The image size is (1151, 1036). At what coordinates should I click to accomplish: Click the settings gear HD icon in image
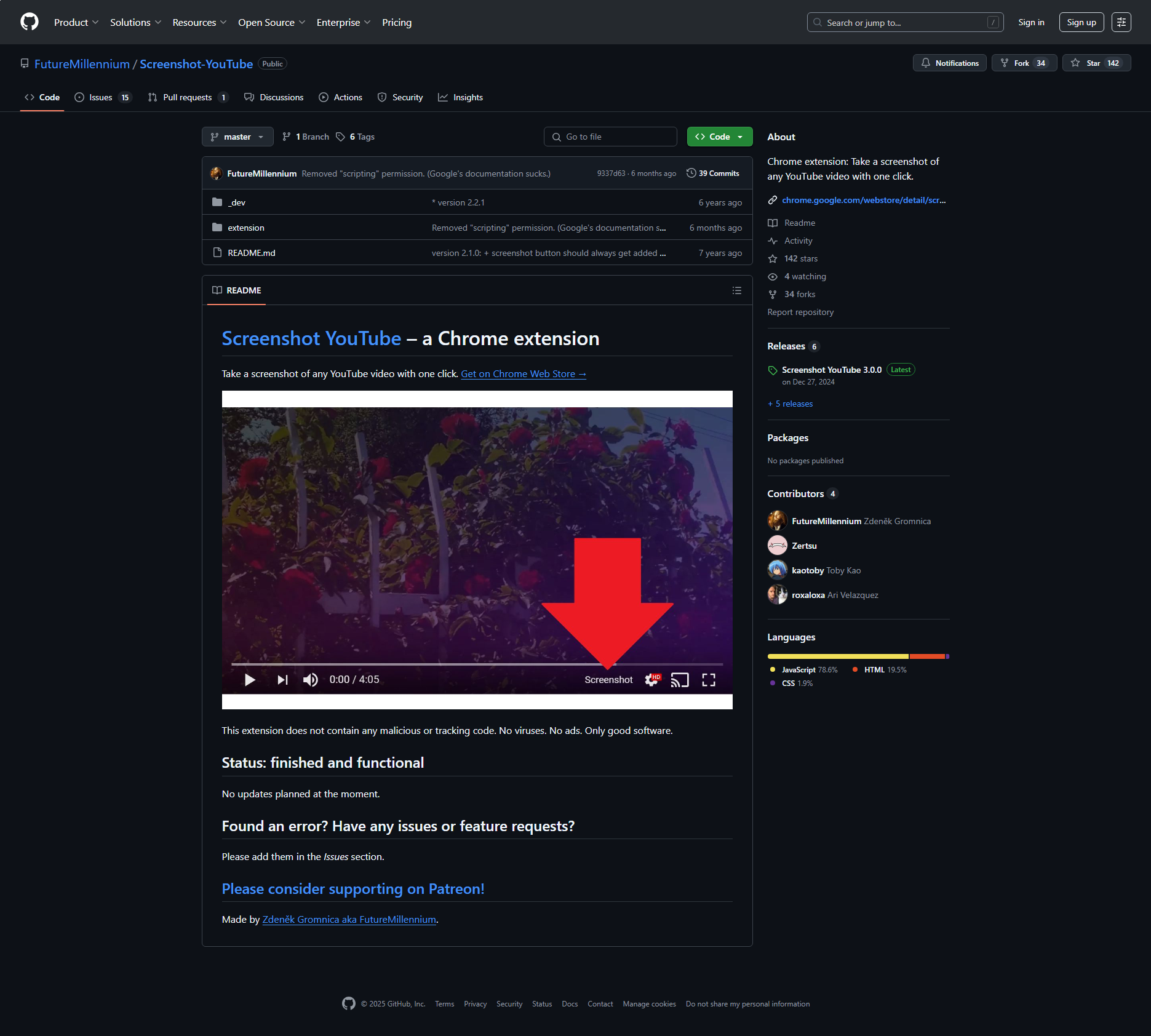[653, 680]
